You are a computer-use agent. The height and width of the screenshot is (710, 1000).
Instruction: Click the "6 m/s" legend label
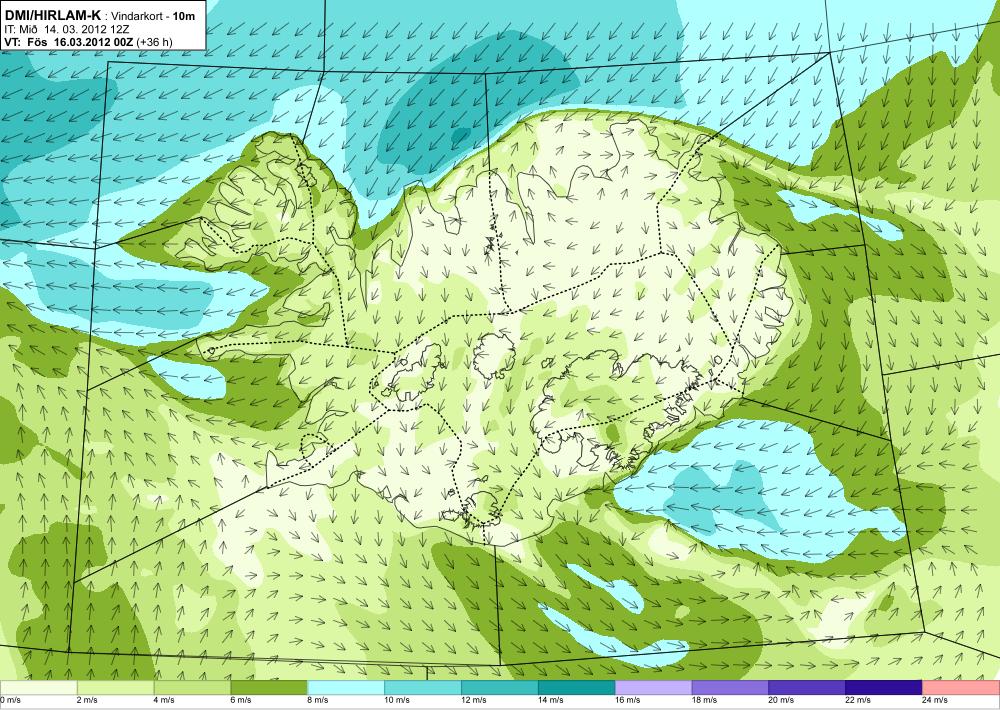click(241, 700)
